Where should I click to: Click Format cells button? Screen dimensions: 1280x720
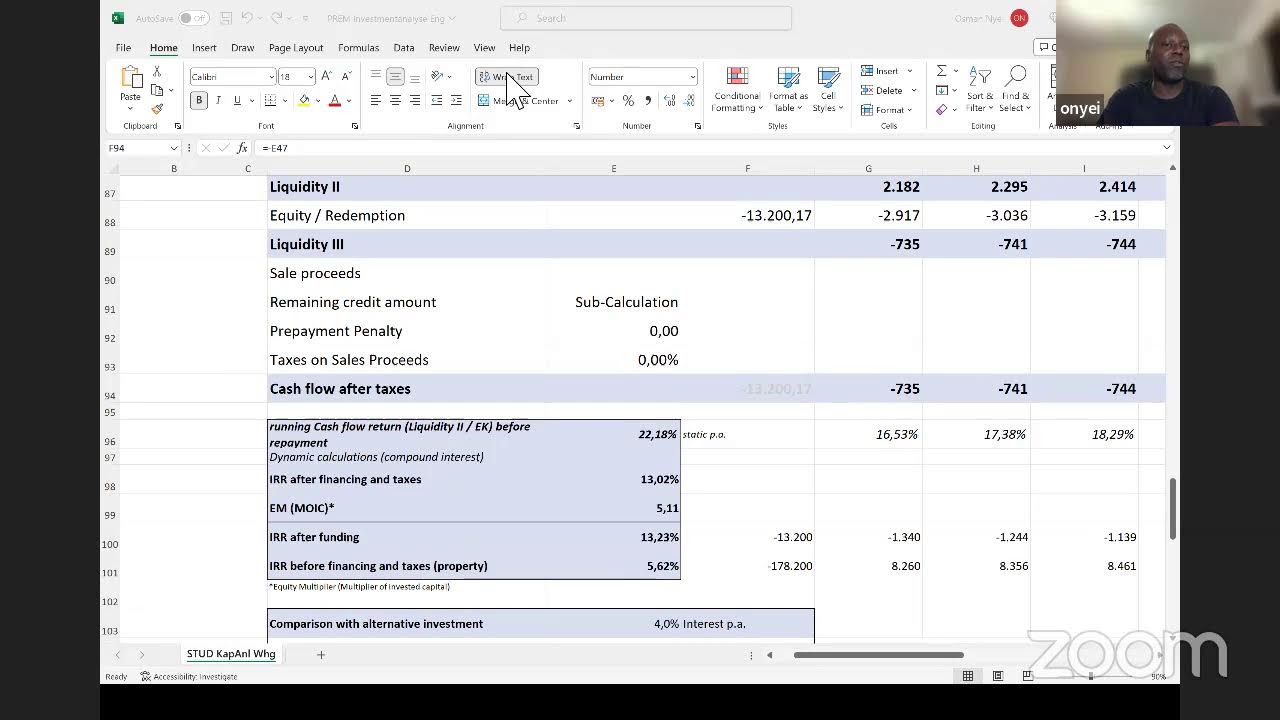point(887,109)
